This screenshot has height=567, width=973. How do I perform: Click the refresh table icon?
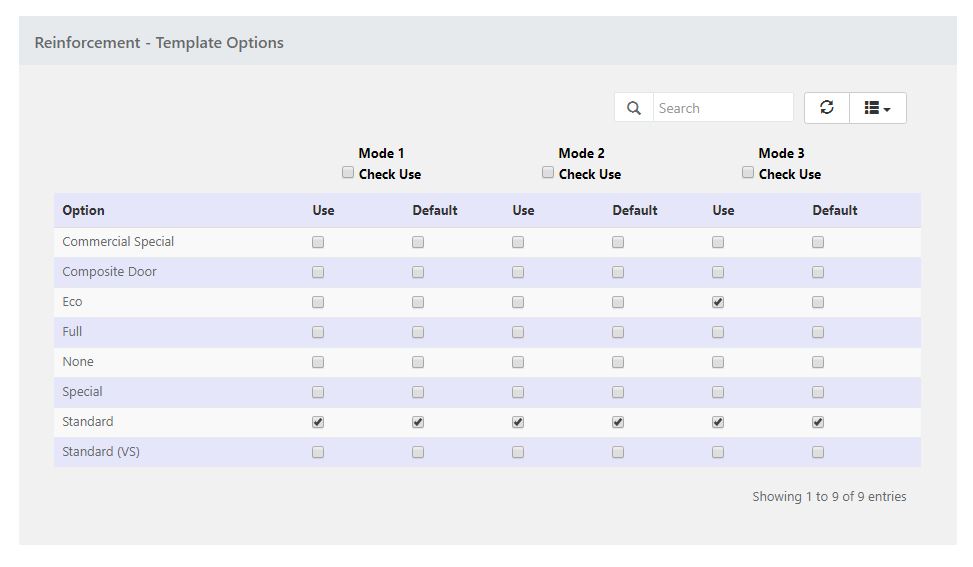pyautogui.click(x=827, y=108)
